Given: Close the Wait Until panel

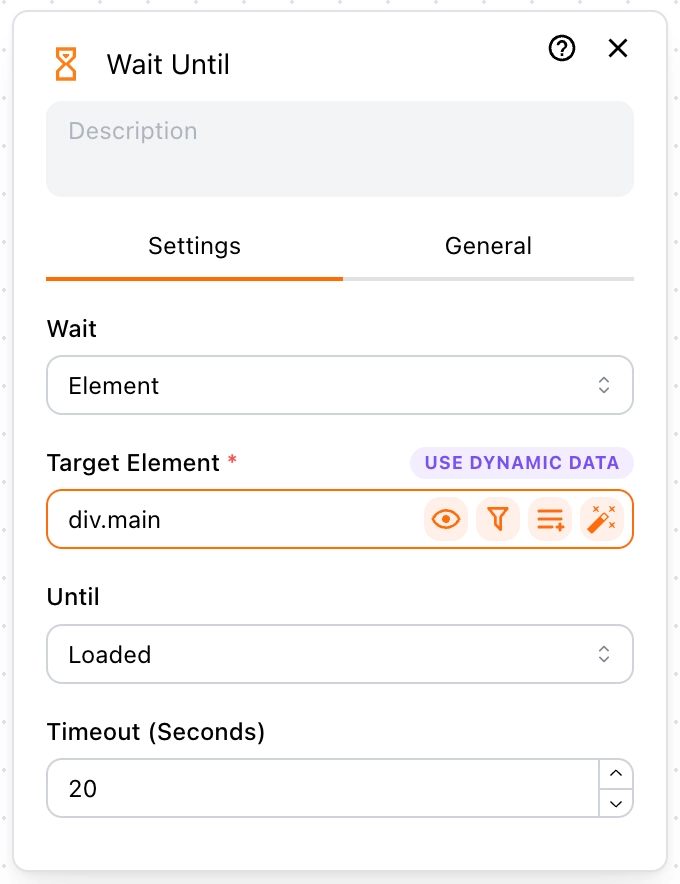Looking at the screenshot, I should click(618, 48).
